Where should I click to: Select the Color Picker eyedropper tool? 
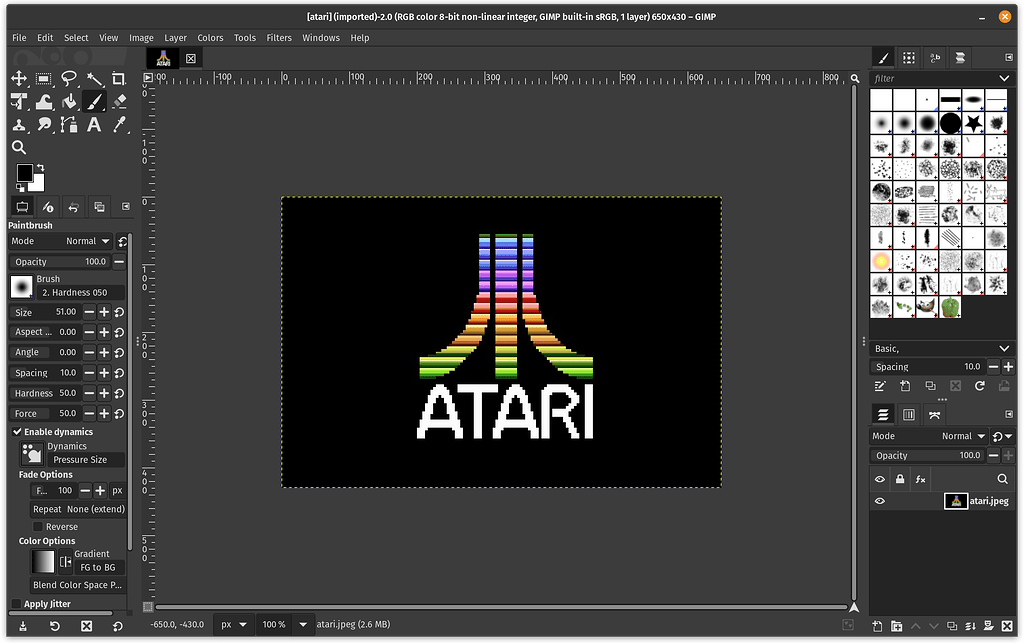coord(119,125)
